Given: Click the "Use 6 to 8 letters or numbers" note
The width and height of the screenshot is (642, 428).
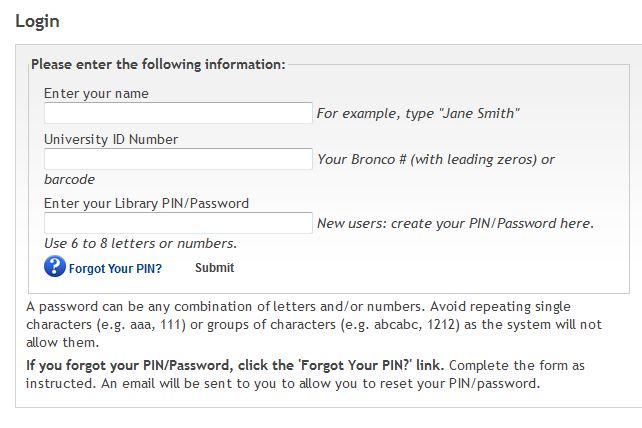Looking at the screenshot, I should (x=140, y=243).
